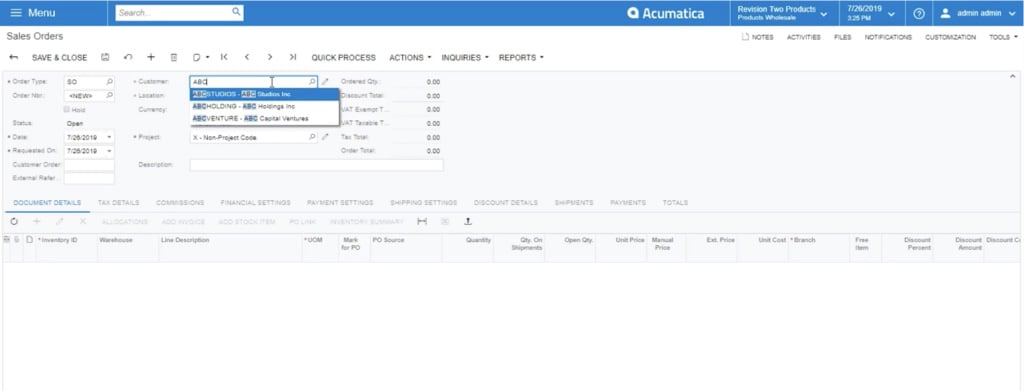
Task: Click the search magnifier icon in the top bar
Action: point(236,12)
